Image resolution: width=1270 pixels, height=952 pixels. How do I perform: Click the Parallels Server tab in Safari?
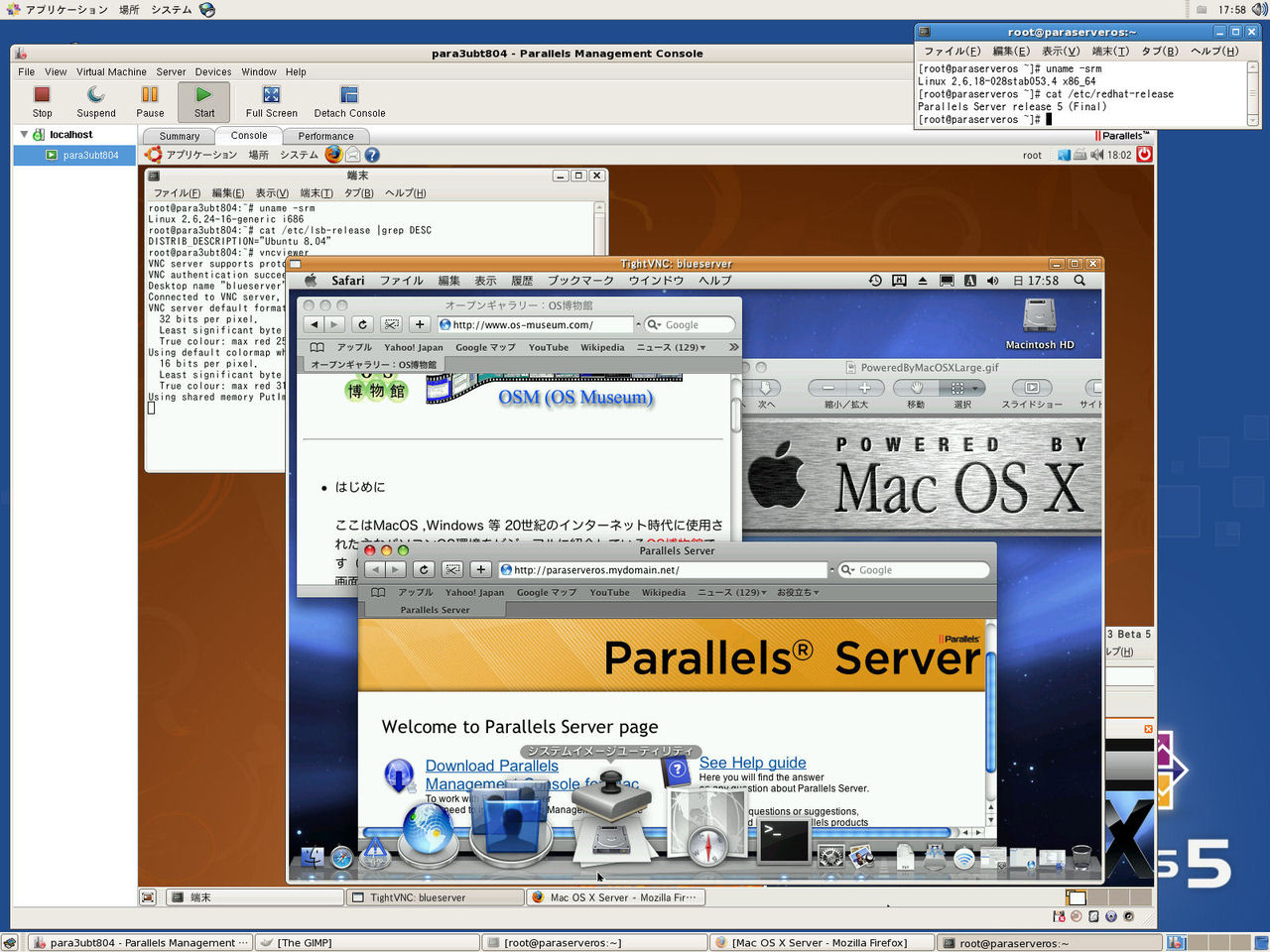pos(435,610)
